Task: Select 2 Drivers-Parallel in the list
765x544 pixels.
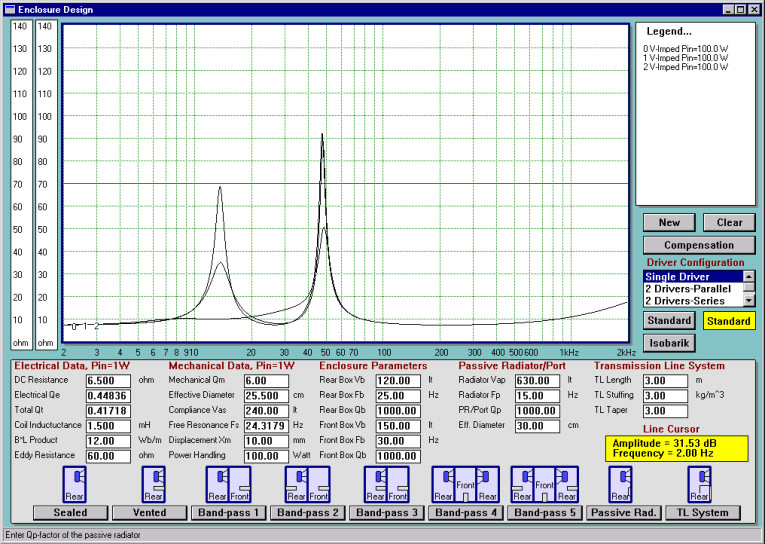Action: 689,288
